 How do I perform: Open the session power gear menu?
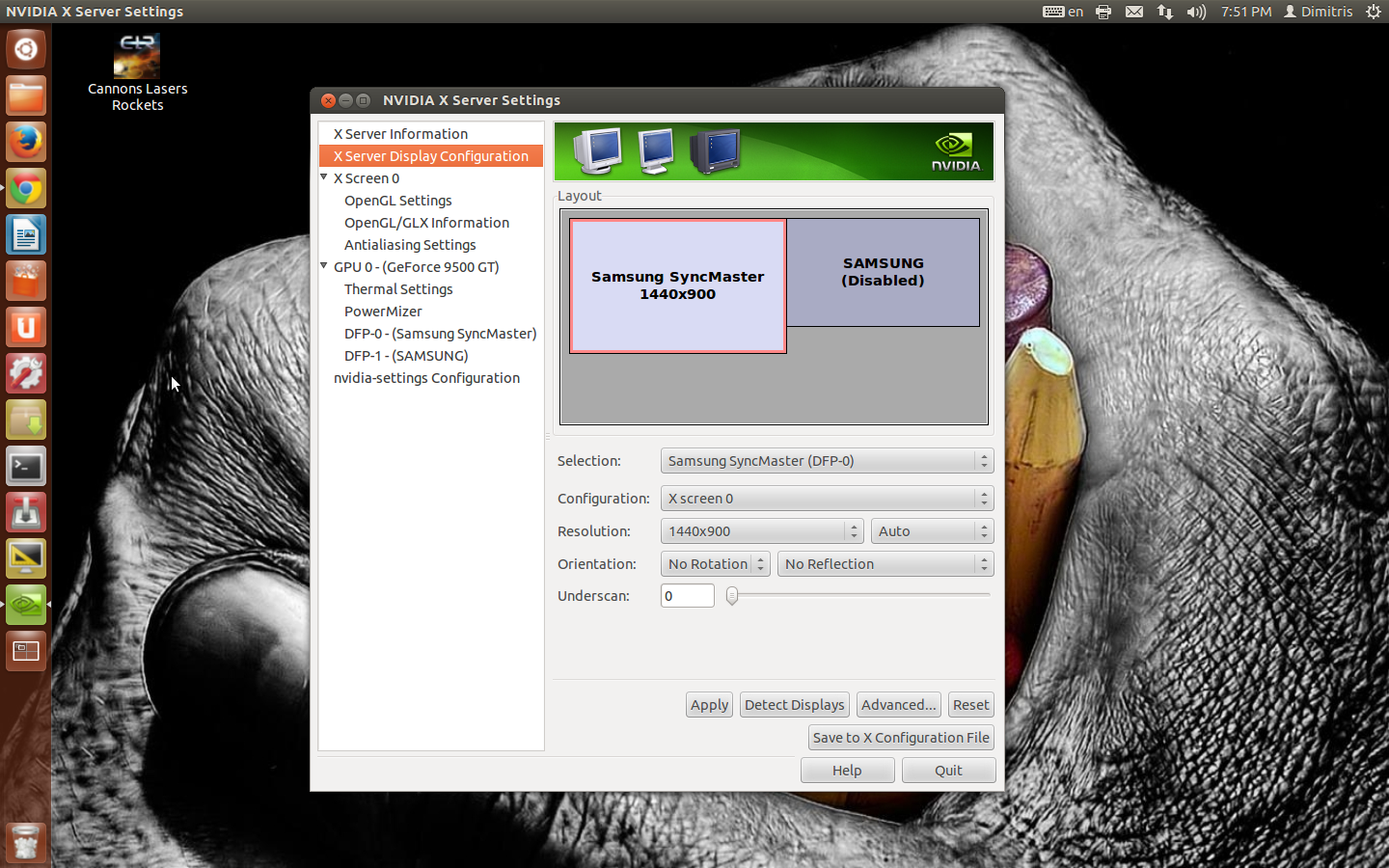coord(1374,12)
